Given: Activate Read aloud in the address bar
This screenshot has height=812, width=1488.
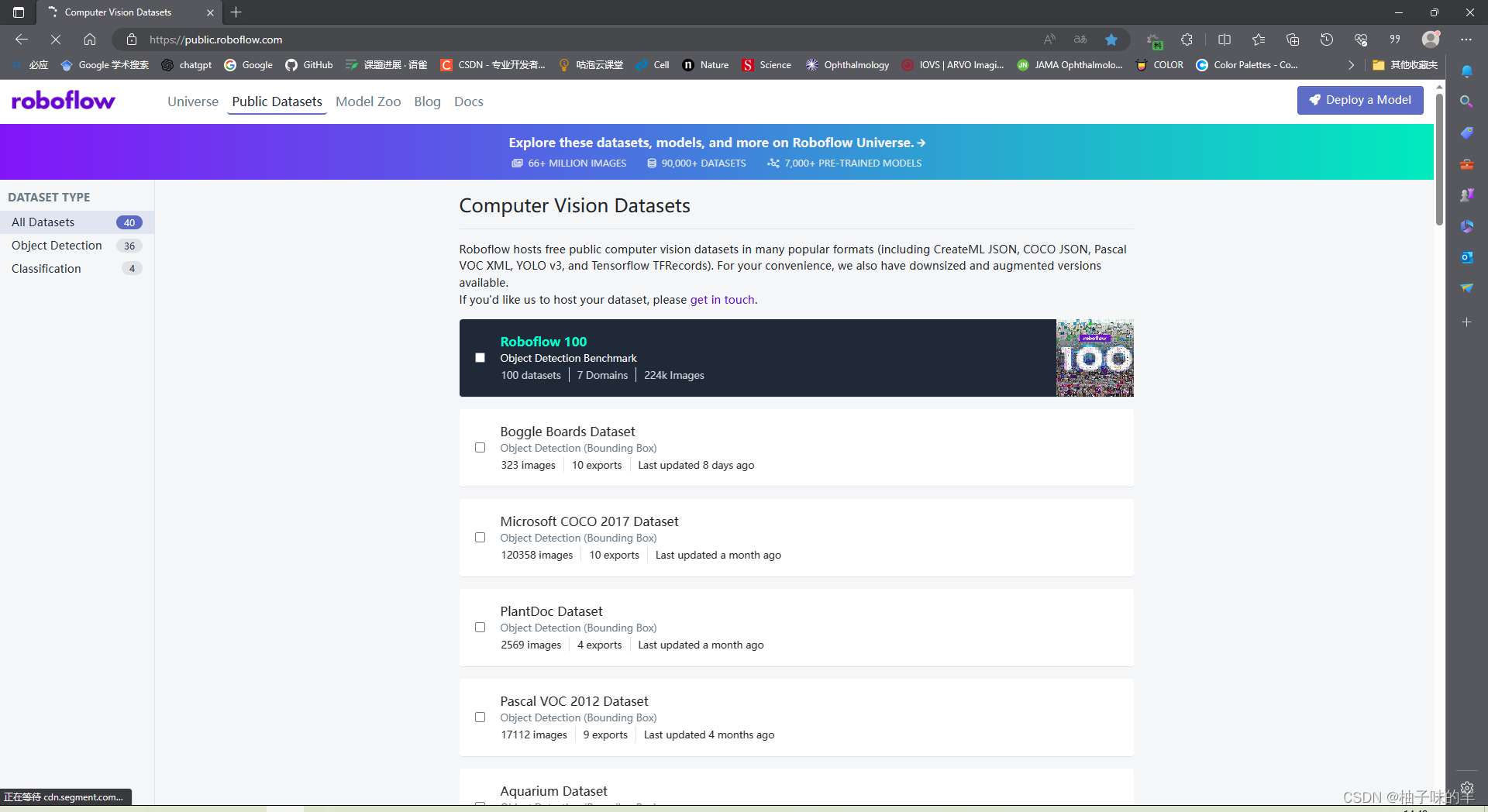Looking at the screenshot, I should [1049, 40].
